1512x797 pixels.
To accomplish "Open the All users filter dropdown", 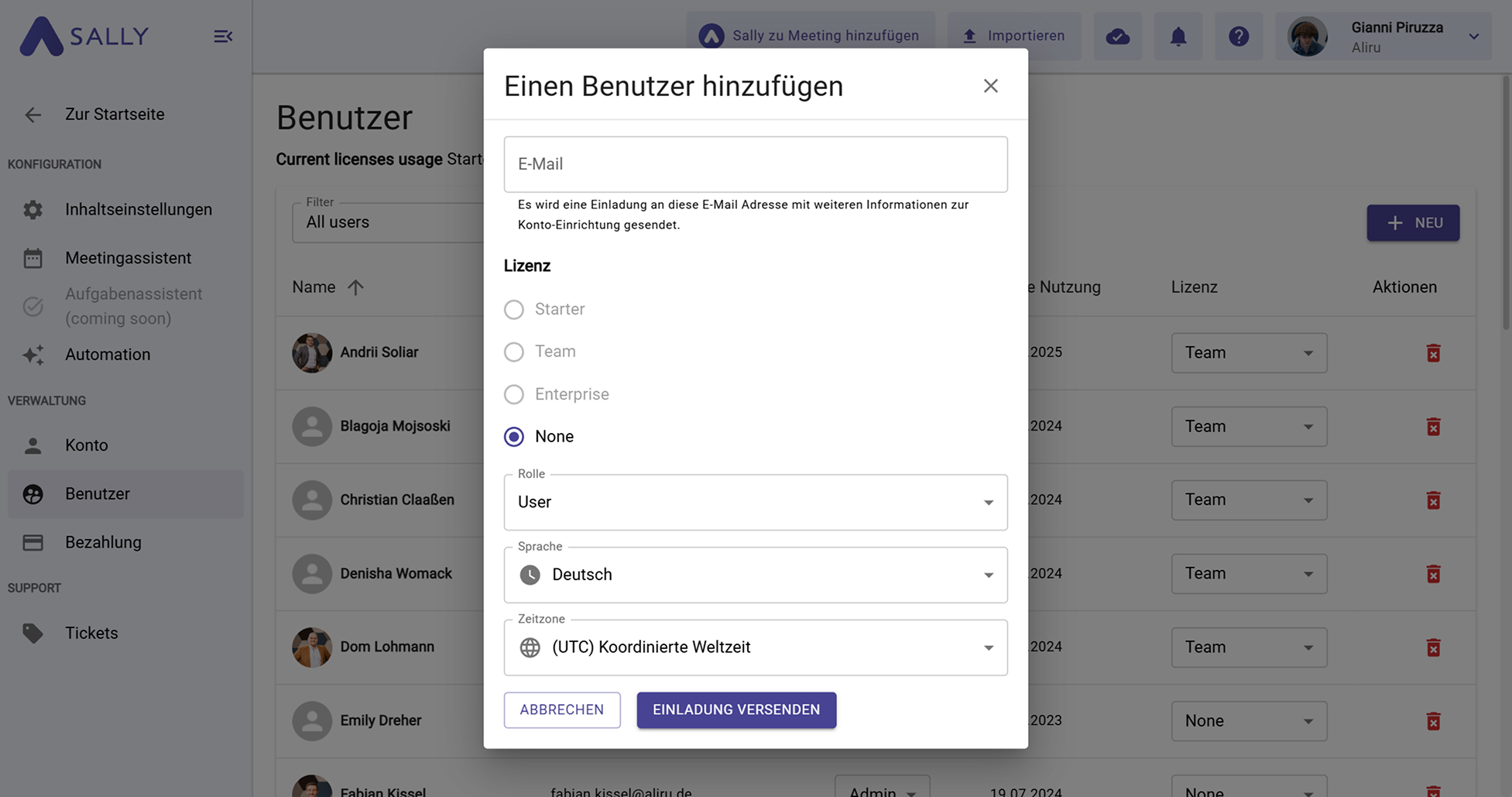I will [388, 223].
